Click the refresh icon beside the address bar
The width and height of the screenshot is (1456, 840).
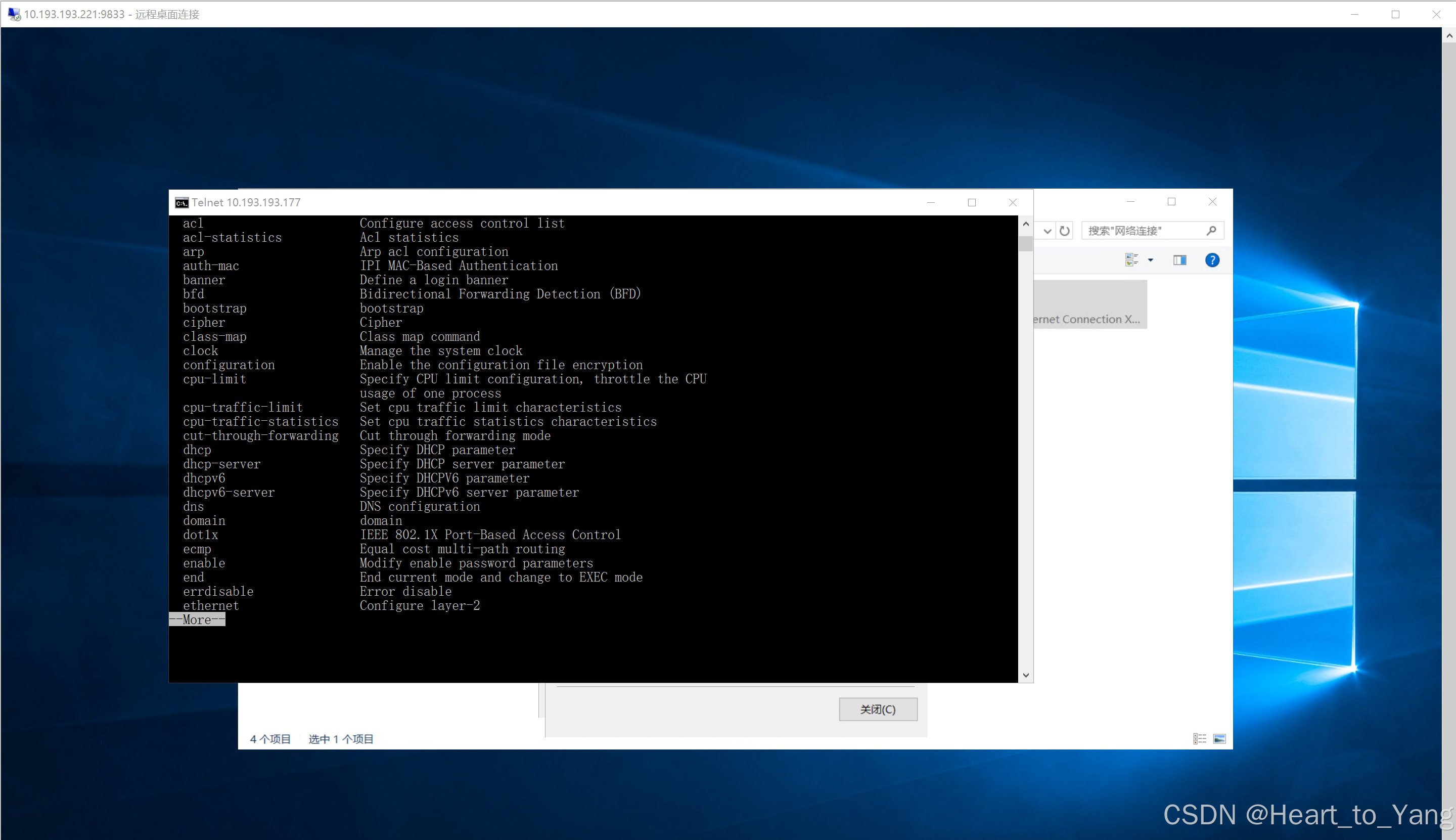point(1065,231)
